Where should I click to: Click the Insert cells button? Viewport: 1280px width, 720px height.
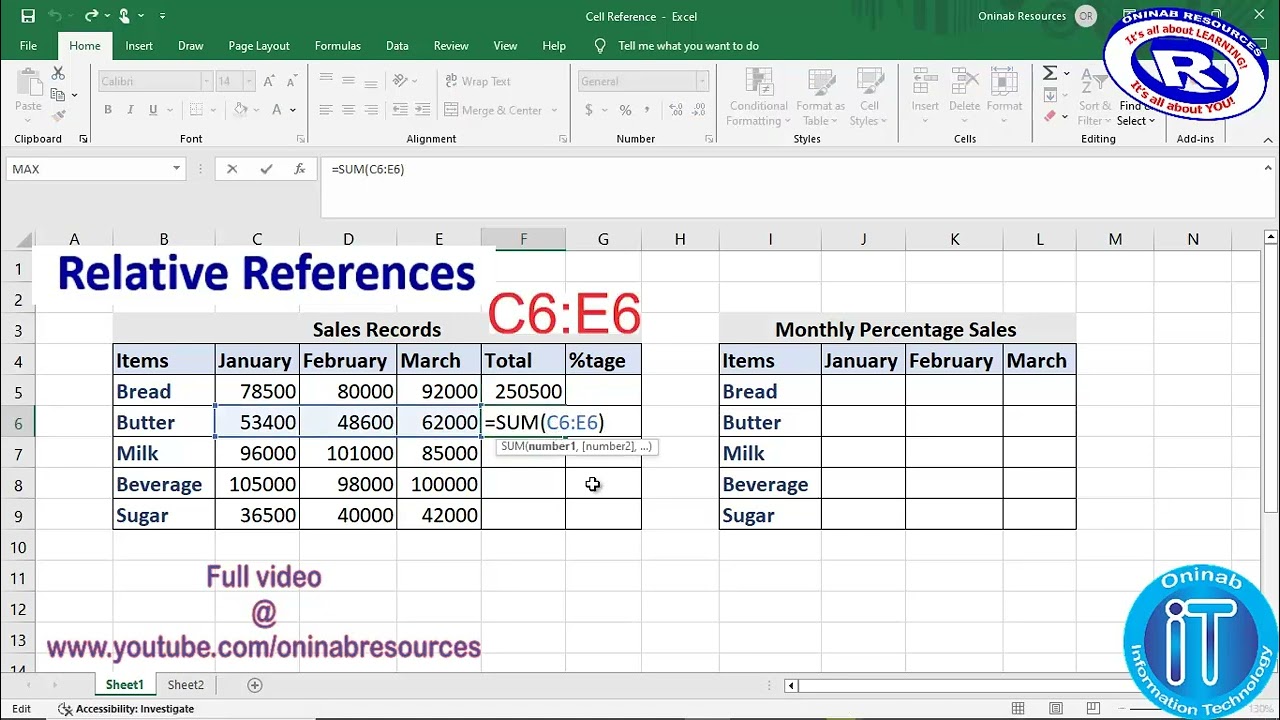925,95
